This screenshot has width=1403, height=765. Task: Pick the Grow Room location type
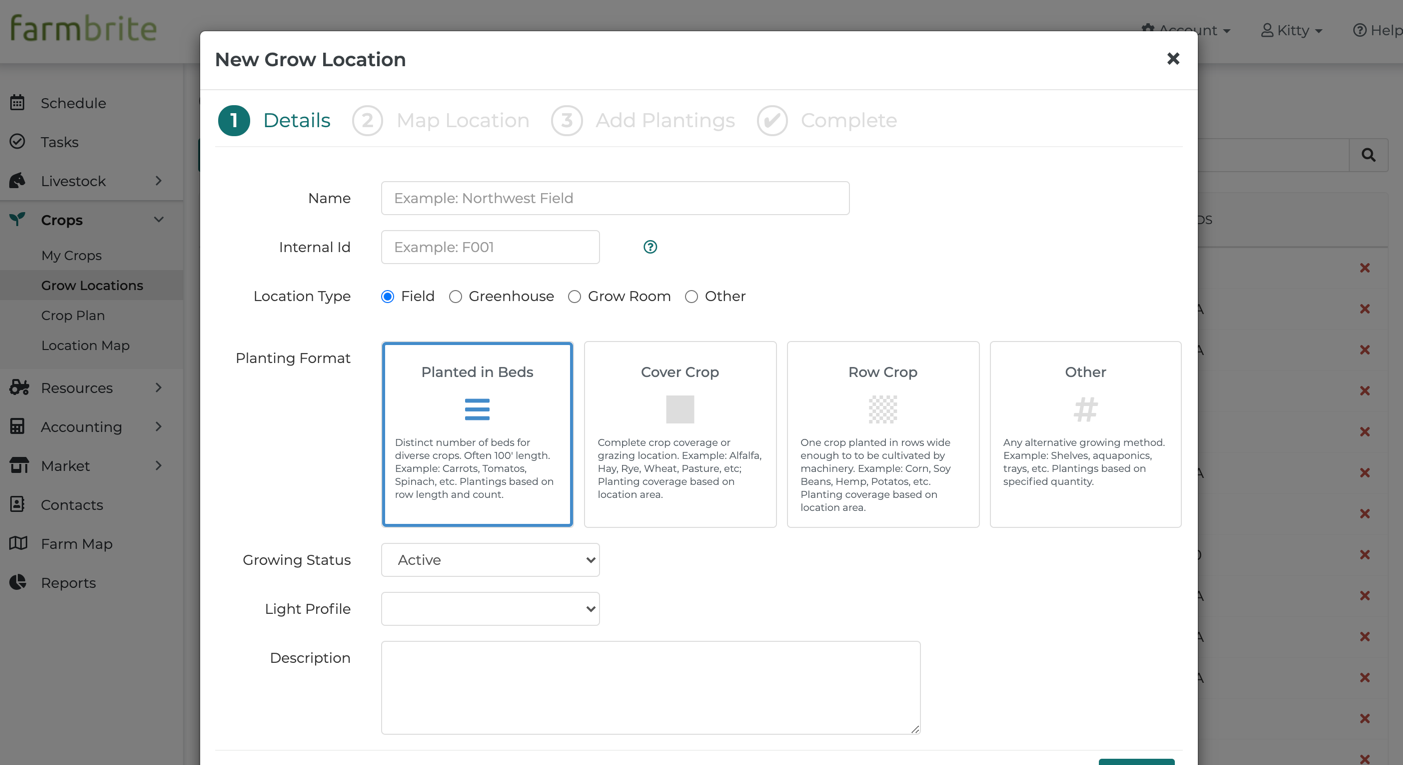coord(575,297)
